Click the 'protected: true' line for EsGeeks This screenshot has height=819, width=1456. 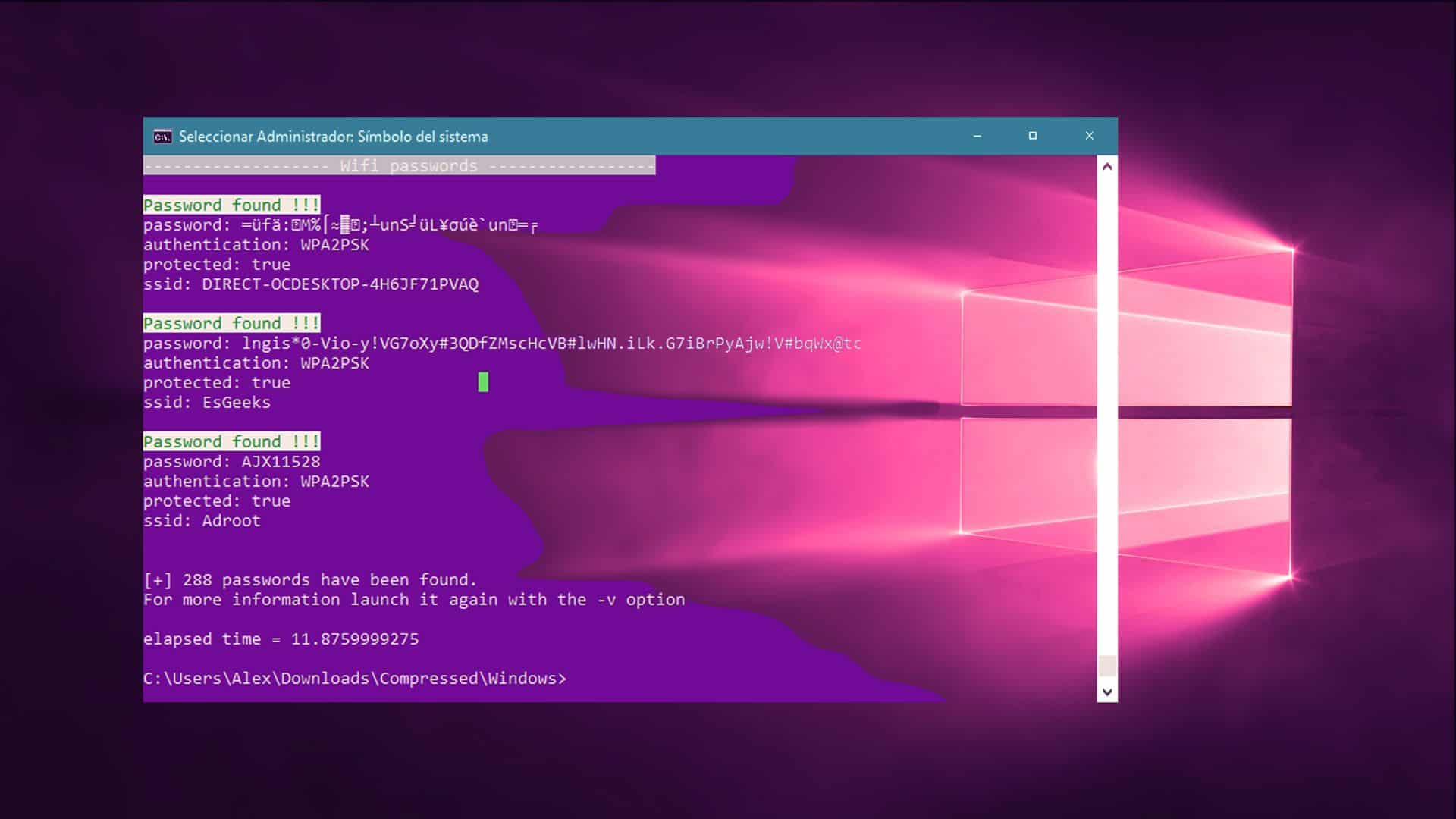pos(216,382)
